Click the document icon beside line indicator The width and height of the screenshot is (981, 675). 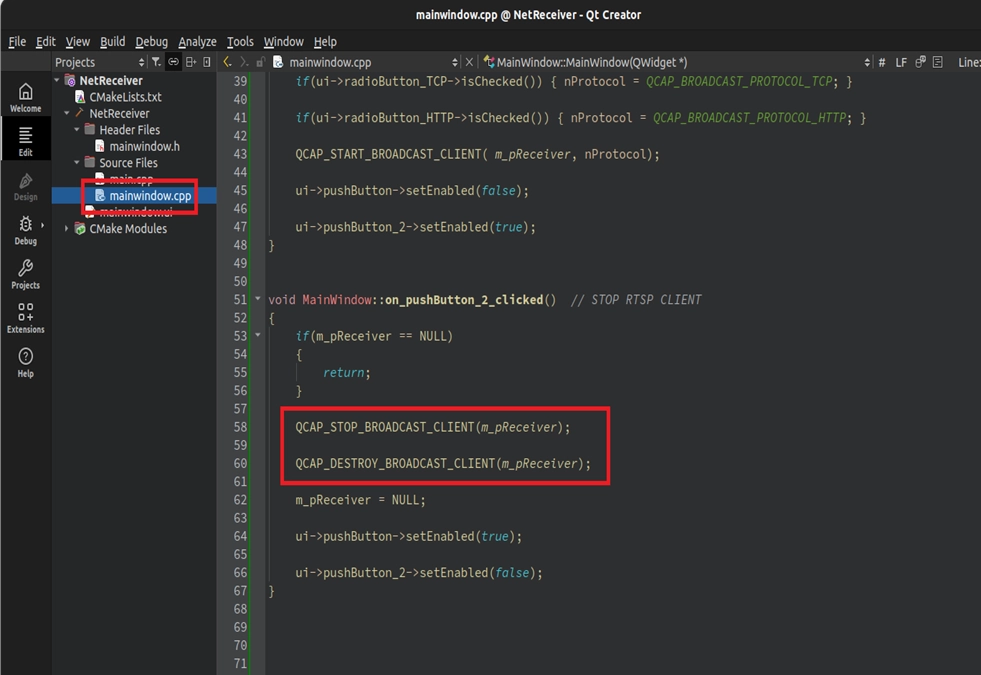click(x=937, y=61)
